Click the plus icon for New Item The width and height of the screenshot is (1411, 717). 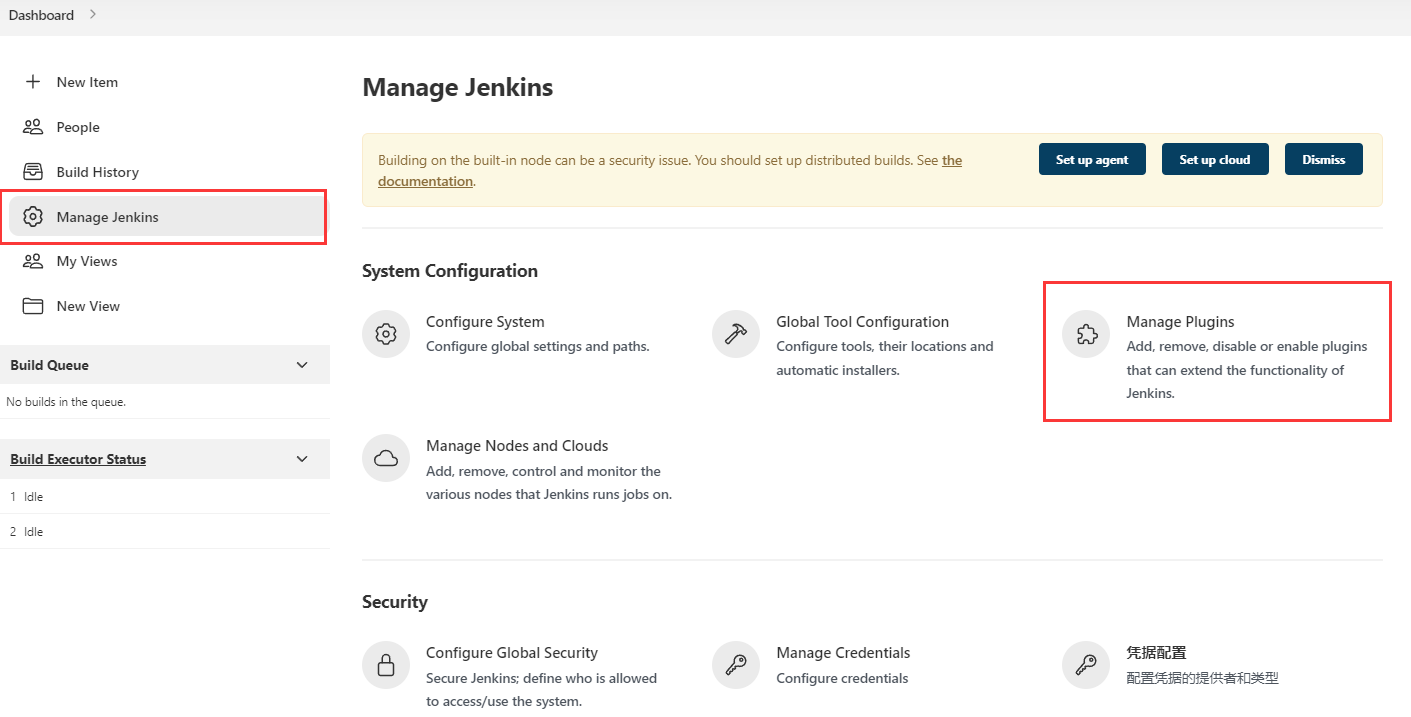coord(33,82)
